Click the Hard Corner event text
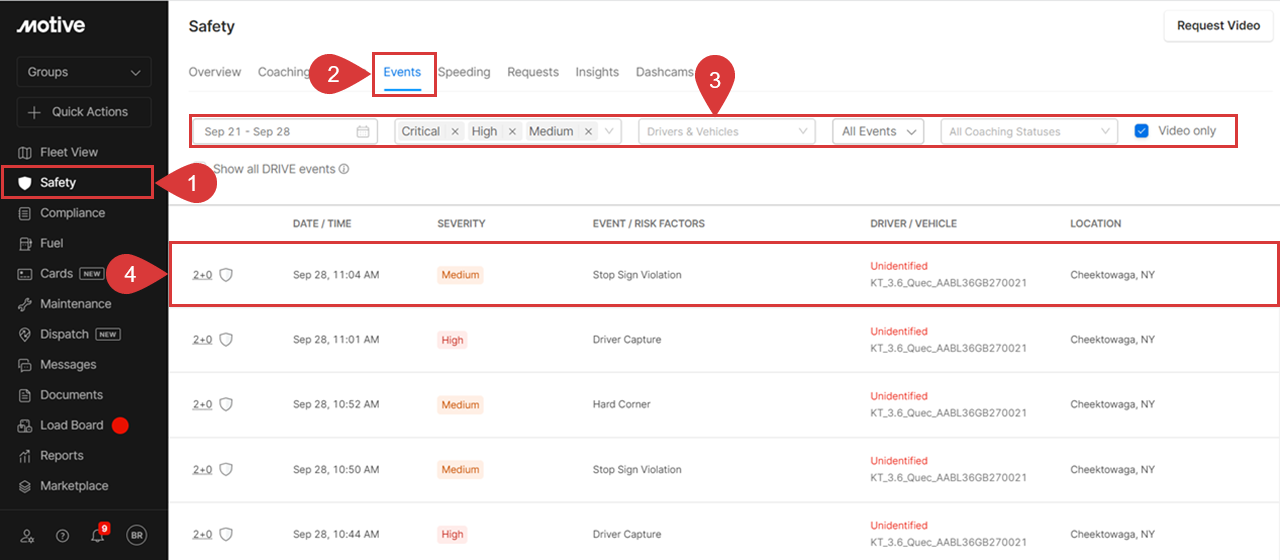This screenshot has height=560, width=1280. point(622,404)
